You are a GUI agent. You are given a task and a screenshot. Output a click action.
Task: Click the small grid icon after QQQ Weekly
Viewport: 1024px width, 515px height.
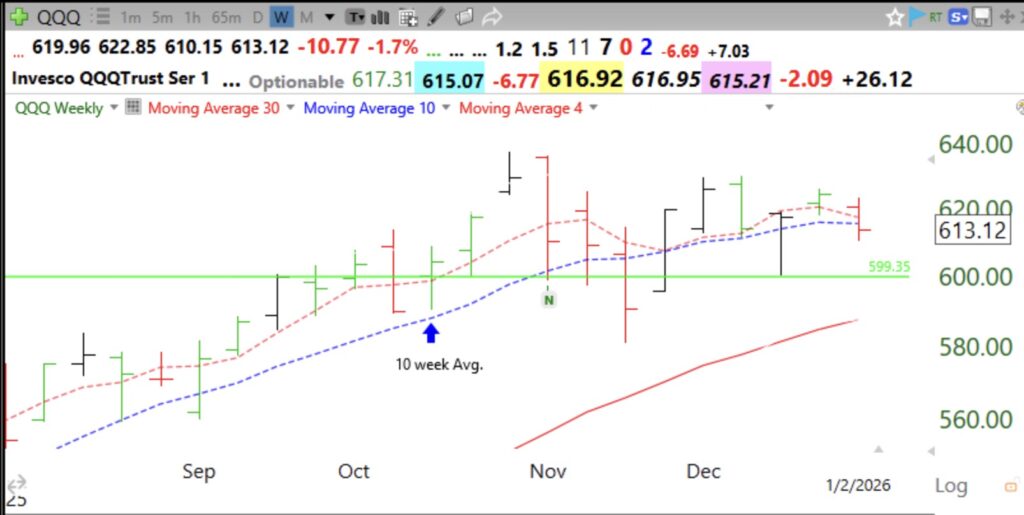coord(133,107)
